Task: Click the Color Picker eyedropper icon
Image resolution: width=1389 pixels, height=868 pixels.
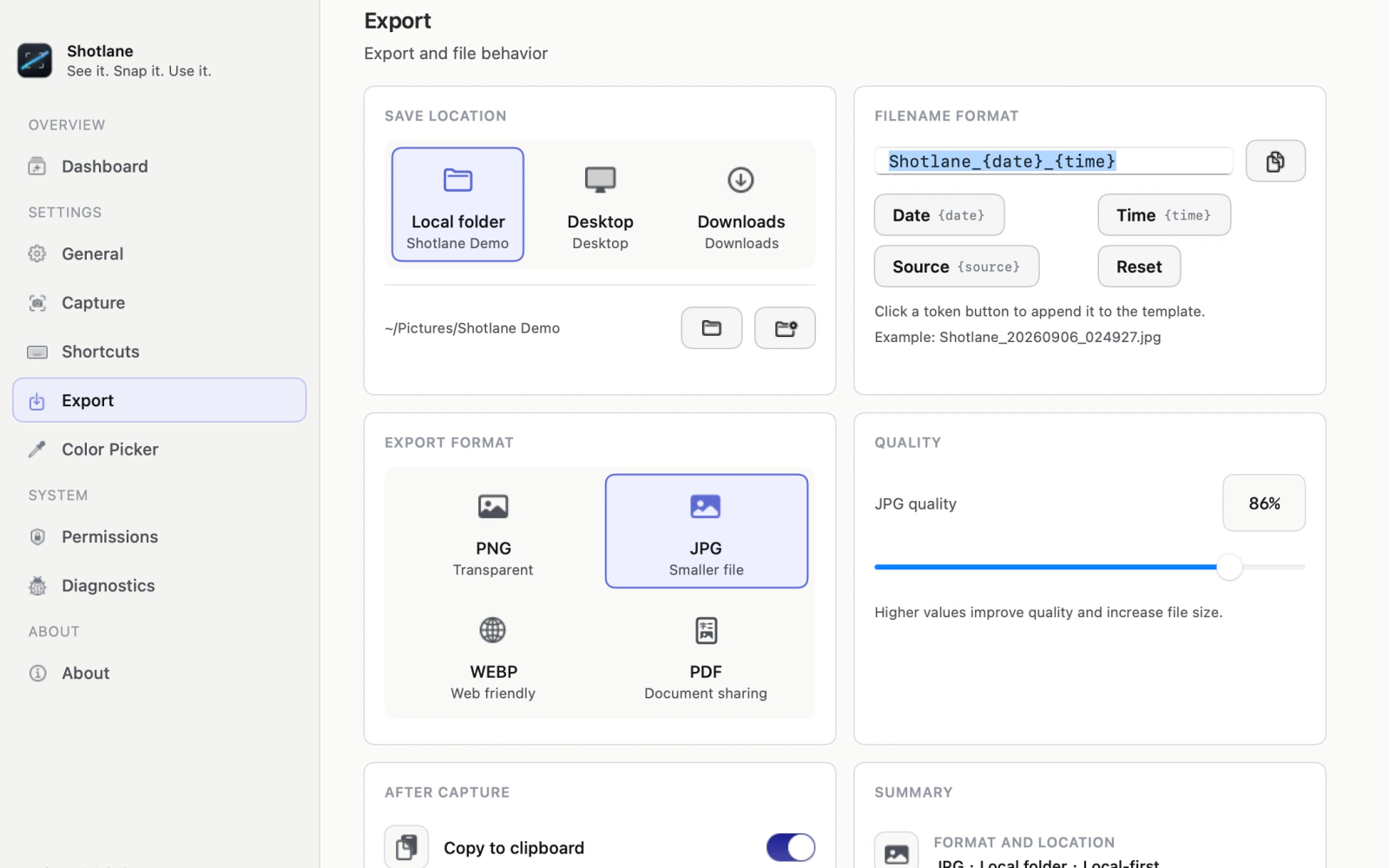Action: (x=37, y=450)
